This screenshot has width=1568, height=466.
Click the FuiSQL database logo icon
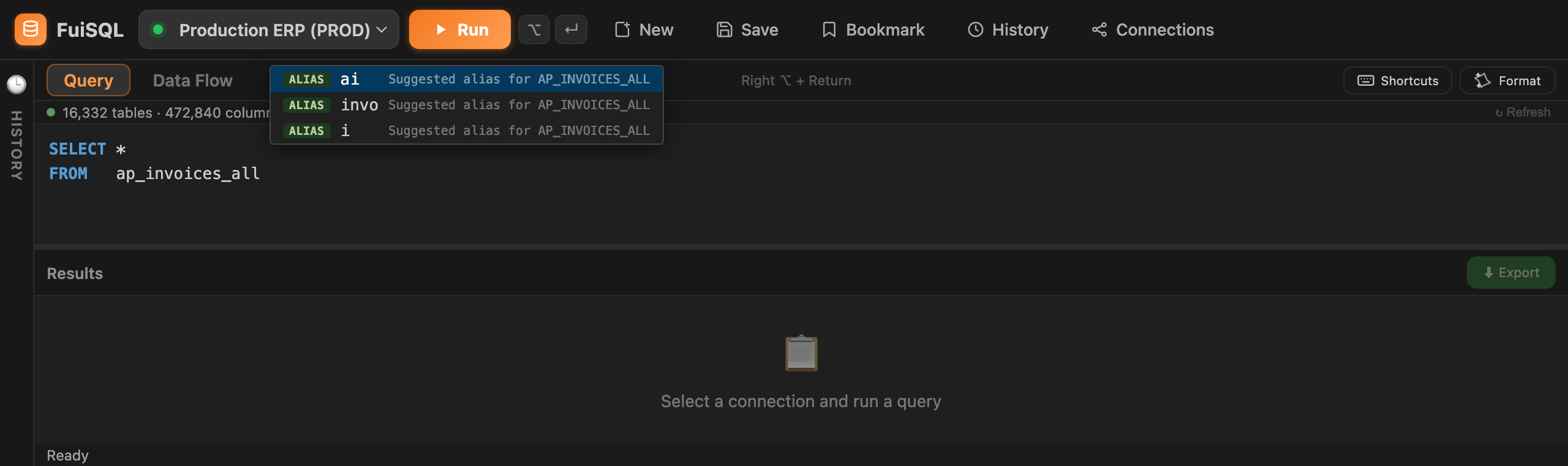point(31,29)
